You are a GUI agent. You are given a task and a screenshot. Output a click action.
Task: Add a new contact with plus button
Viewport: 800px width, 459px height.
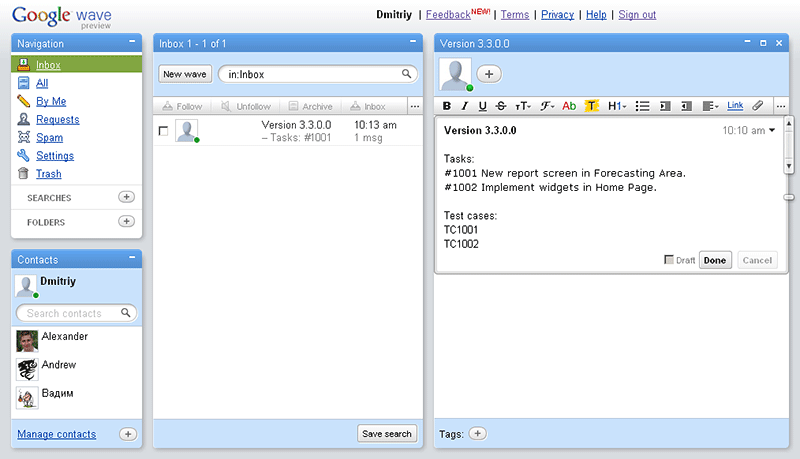pos(128,434)
